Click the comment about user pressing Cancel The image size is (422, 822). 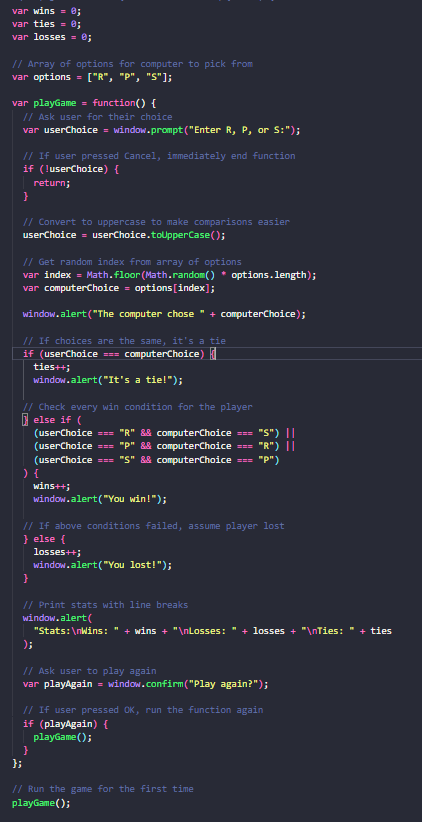[x=159, y=156]
